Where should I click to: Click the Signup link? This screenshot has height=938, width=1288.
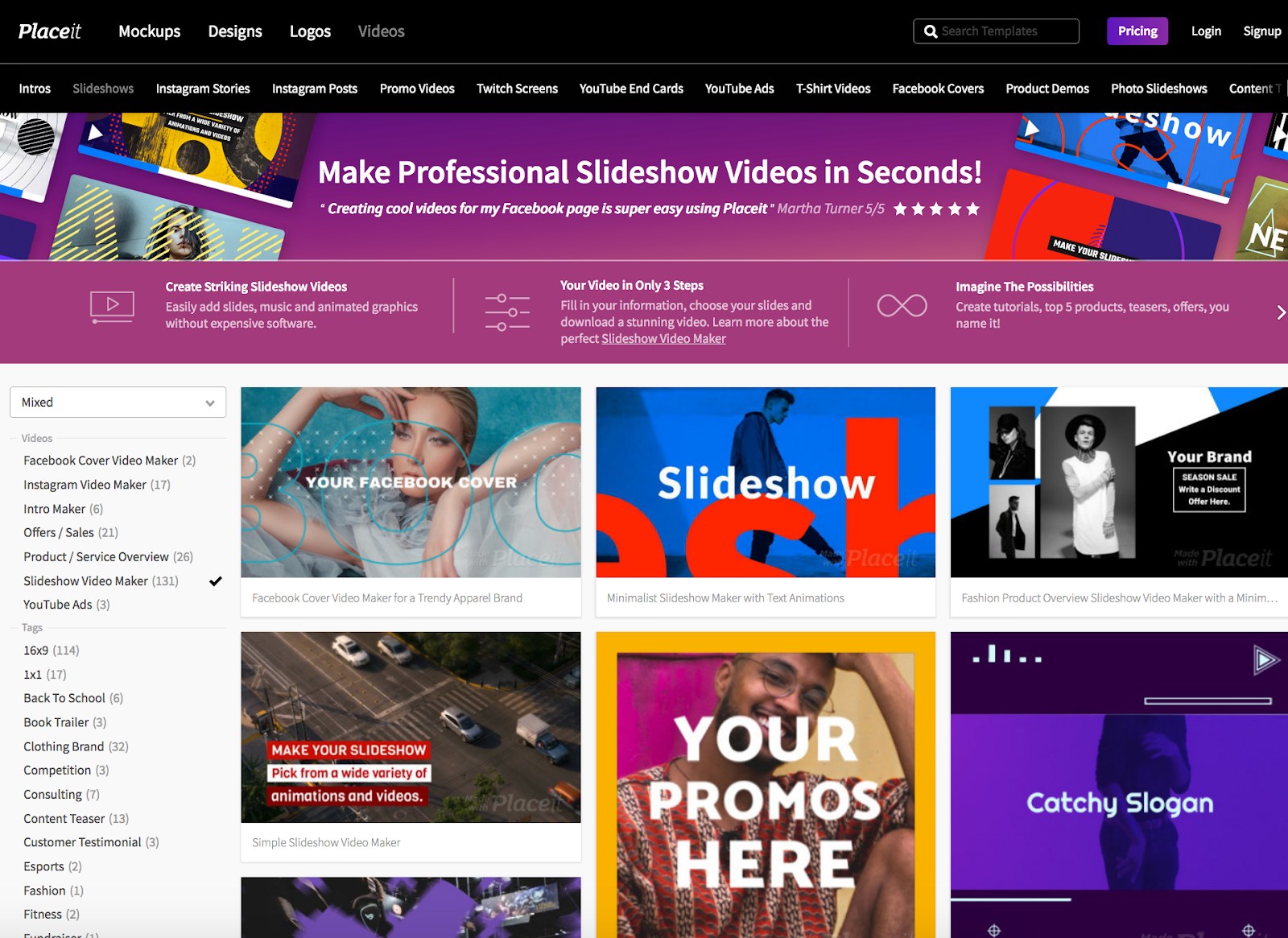point(1262,31)
